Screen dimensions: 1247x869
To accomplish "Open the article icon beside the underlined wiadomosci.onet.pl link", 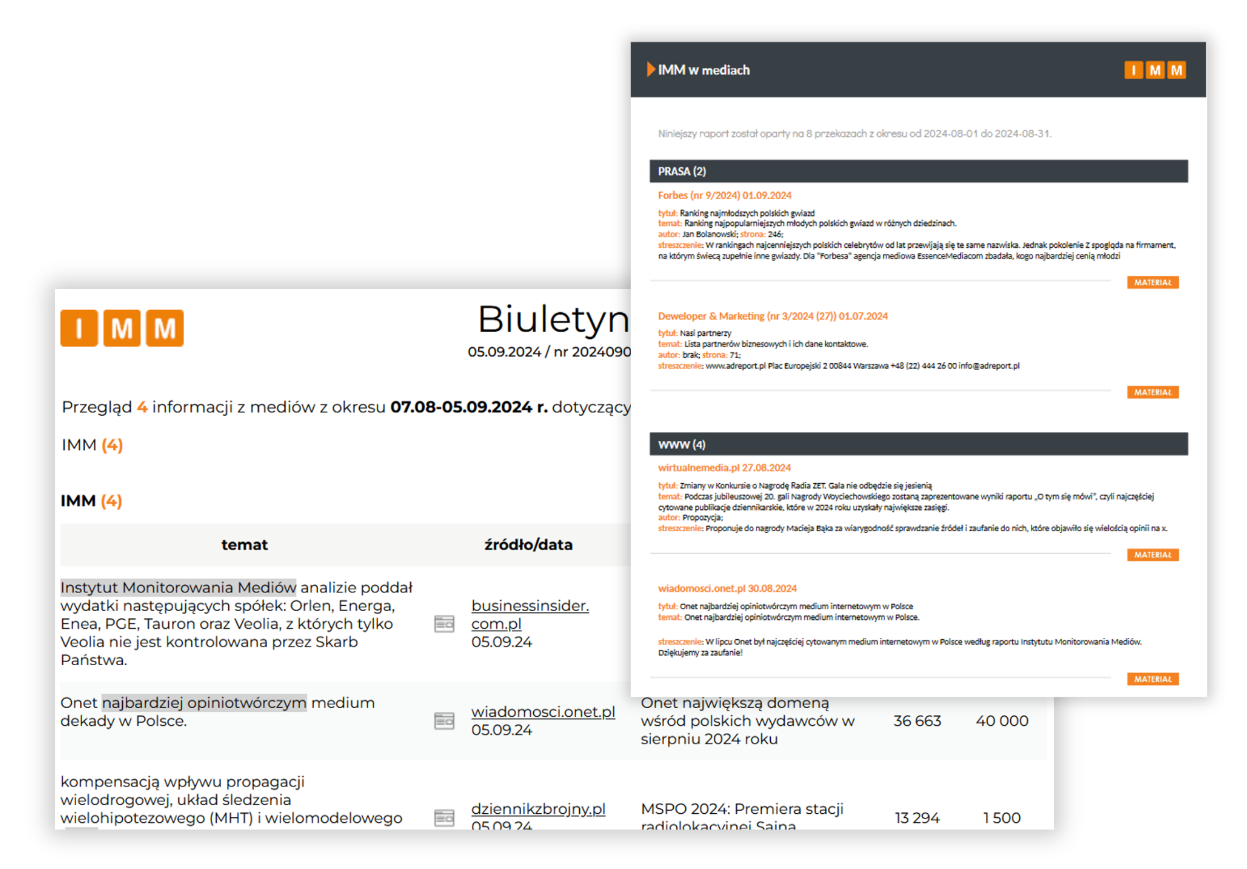I will [444, 721].
